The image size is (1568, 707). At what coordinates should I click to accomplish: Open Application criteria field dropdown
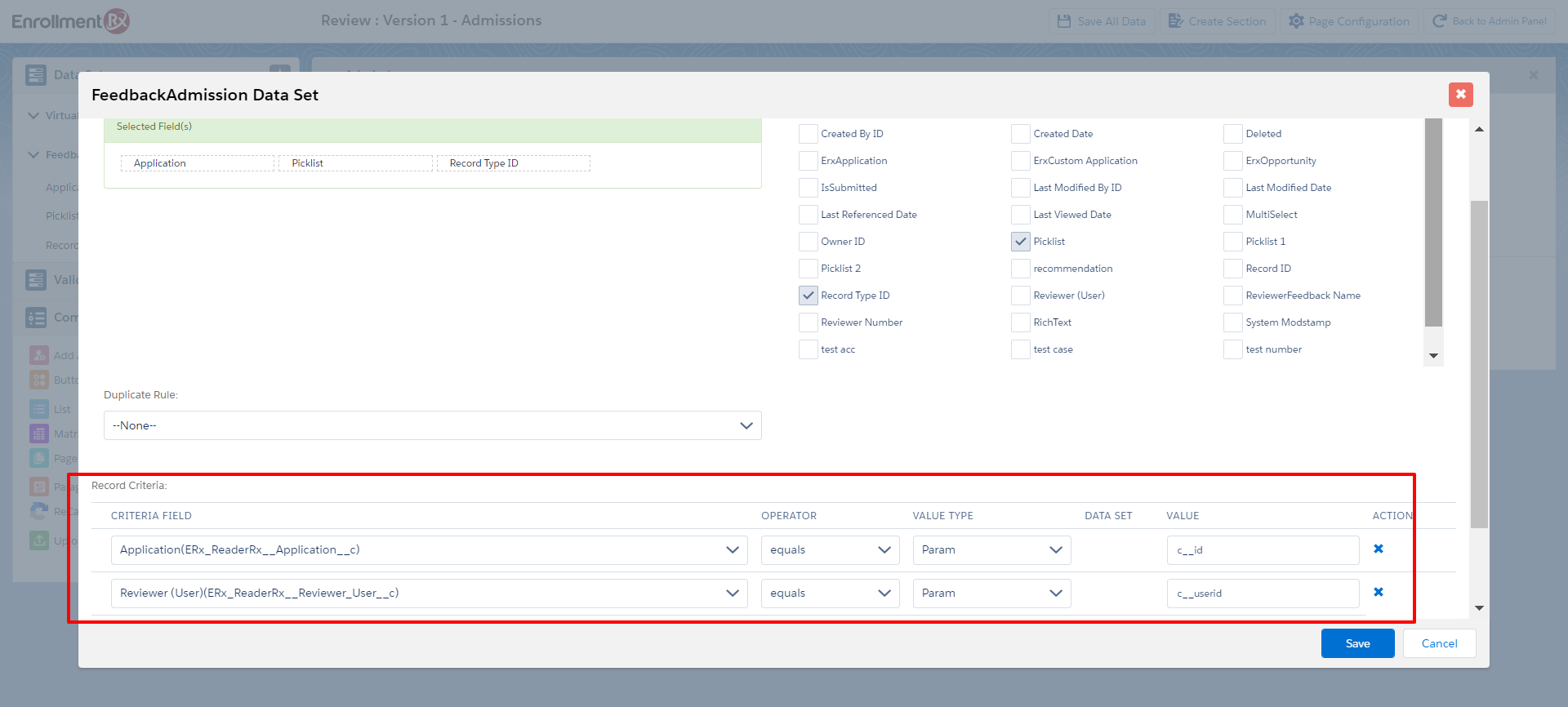click(429, 550)
